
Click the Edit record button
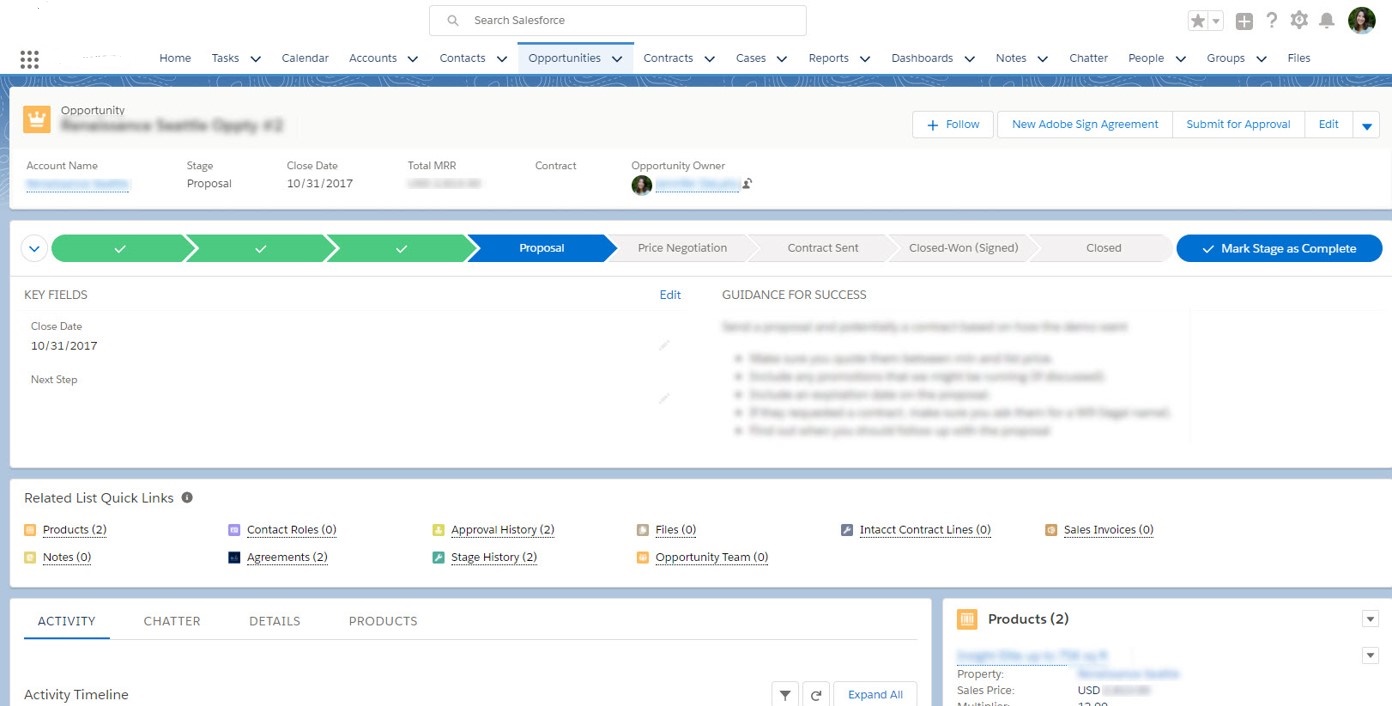click(x=1329, y=125)
